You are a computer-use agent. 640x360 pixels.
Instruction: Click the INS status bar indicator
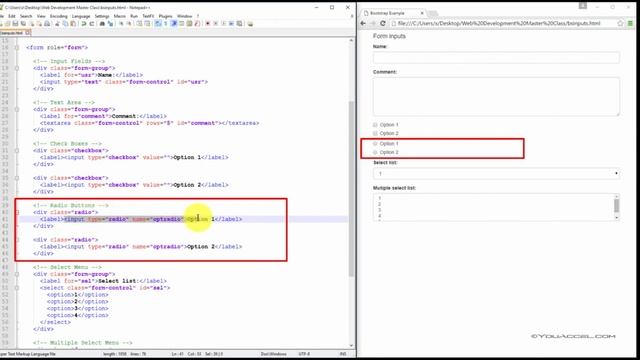coord(343,354)
